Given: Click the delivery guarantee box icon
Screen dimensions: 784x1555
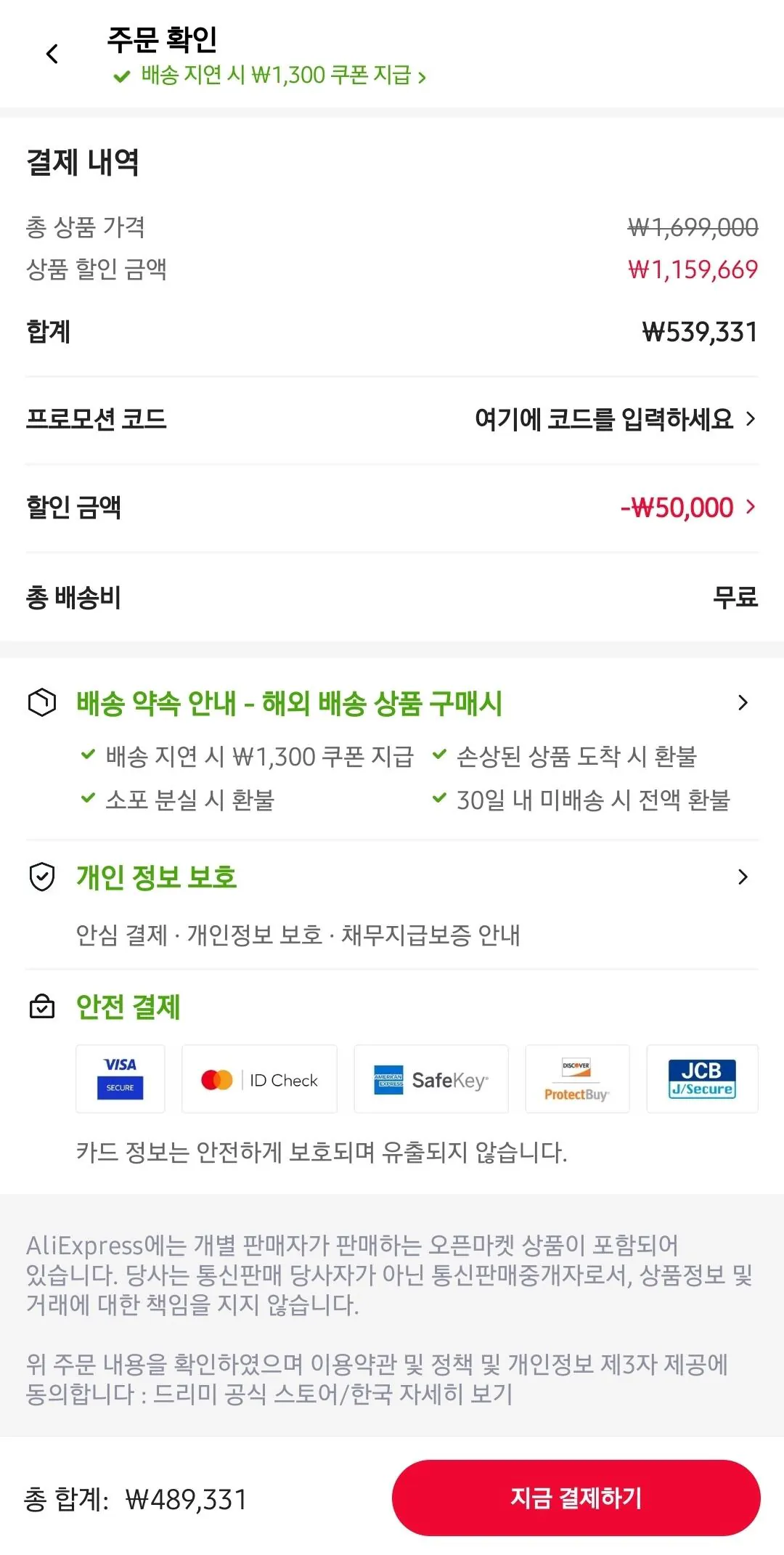Looking at the screenshot, I should click(42, 702).
